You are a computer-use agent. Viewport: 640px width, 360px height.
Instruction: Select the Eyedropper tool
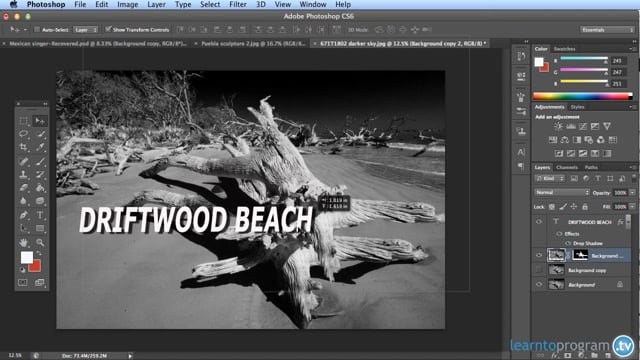pyautogui.click(x=40, y=147)
